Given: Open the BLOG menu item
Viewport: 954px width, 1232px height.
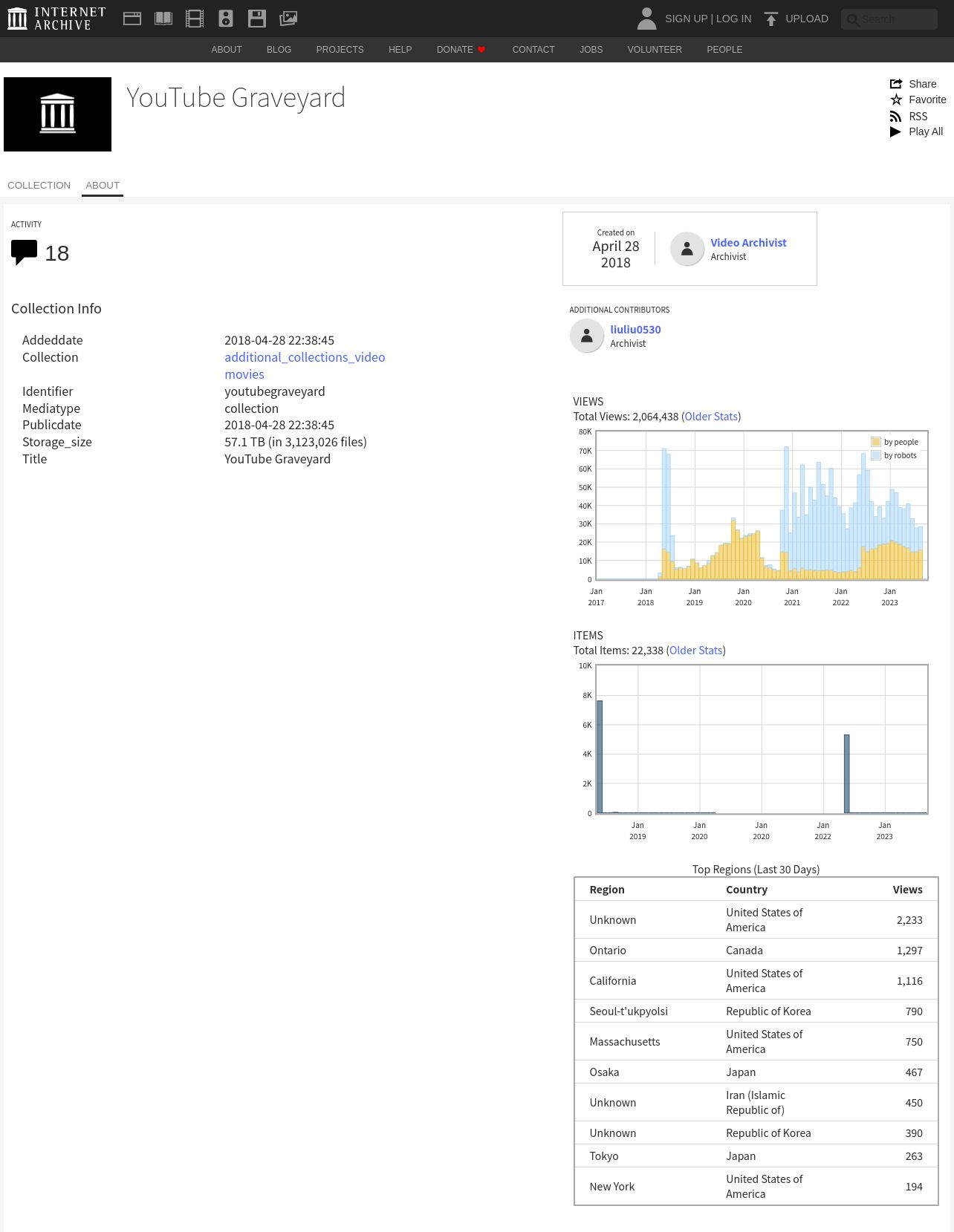Looking at the screenshot, I should [279, 50].
